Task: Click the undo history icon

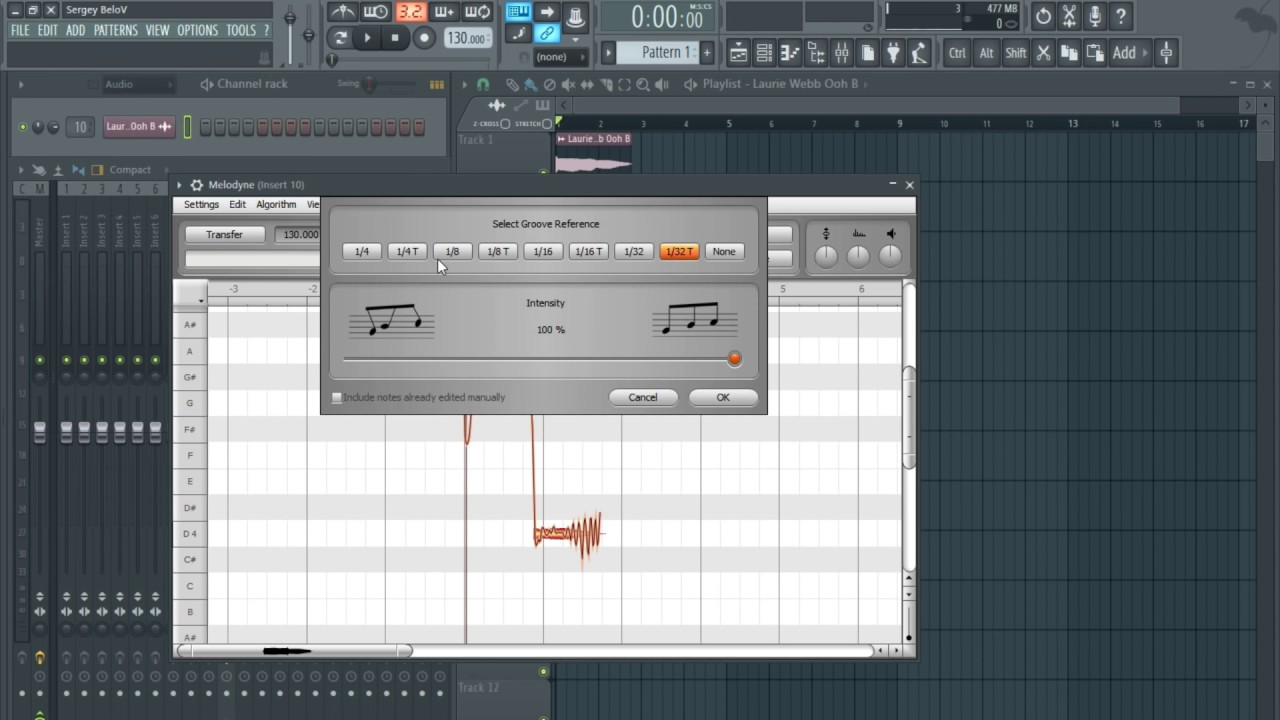Action: 1044,16
